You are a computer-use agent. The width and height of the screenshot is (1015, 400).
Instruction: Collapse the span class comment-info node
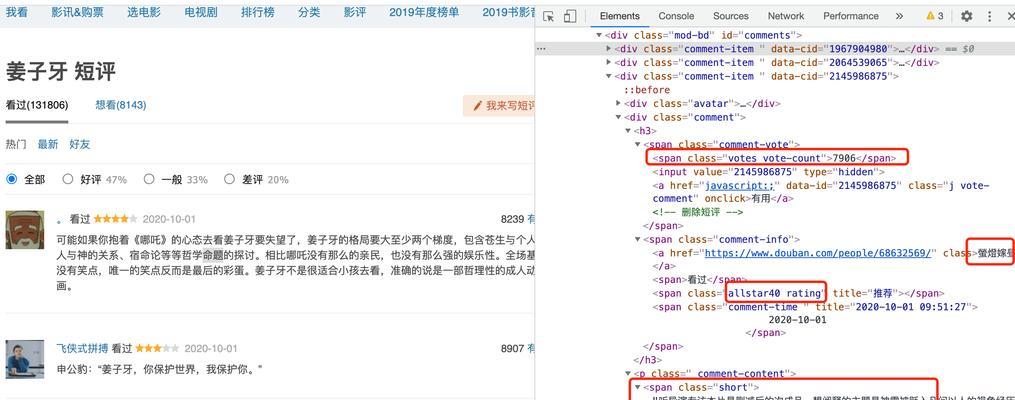point(638,239)
